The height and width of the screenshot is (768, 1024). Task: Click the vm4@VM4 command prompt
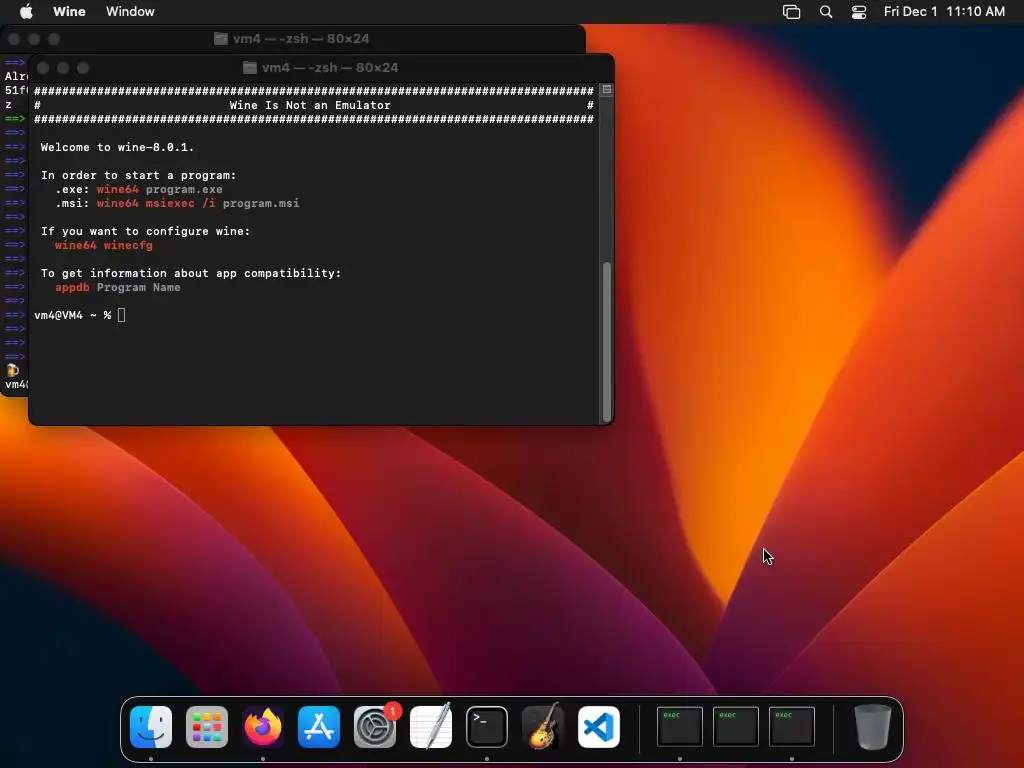(72, 315)
